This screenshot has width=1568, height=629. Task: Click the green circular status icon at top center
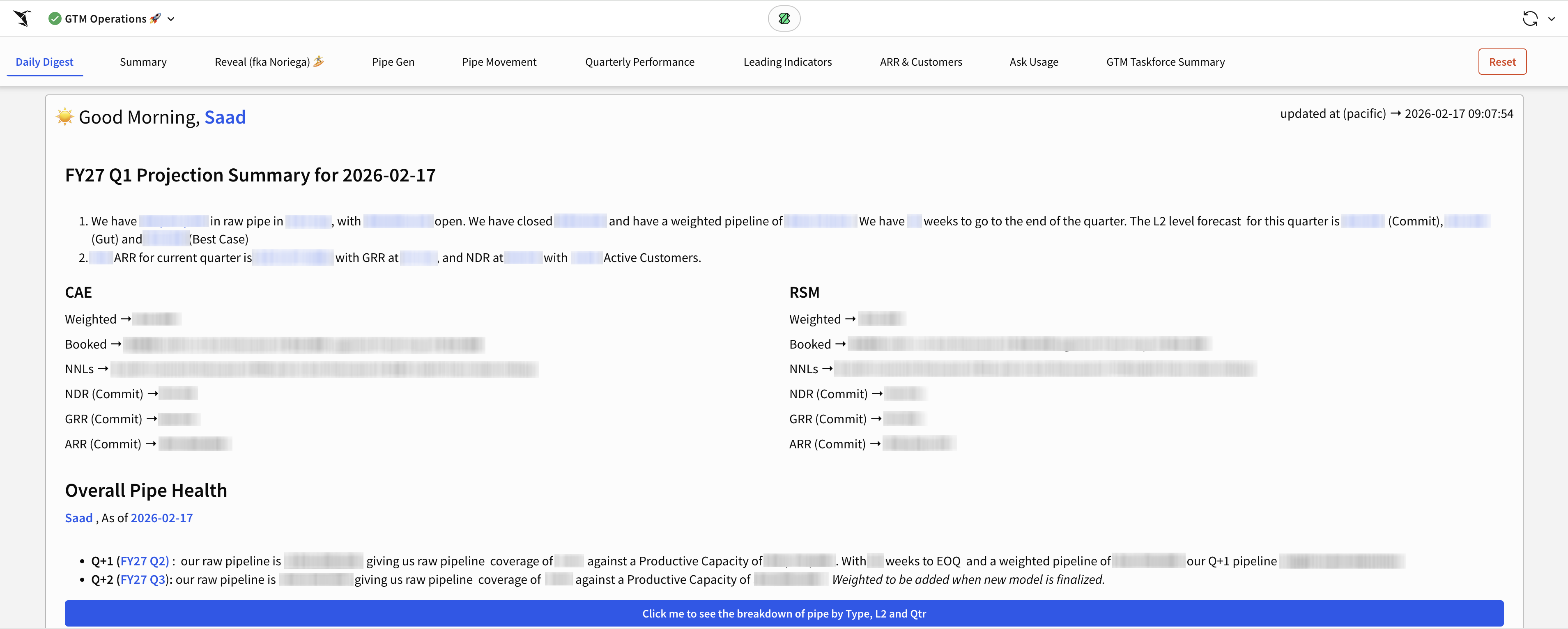tap(784, 19)
